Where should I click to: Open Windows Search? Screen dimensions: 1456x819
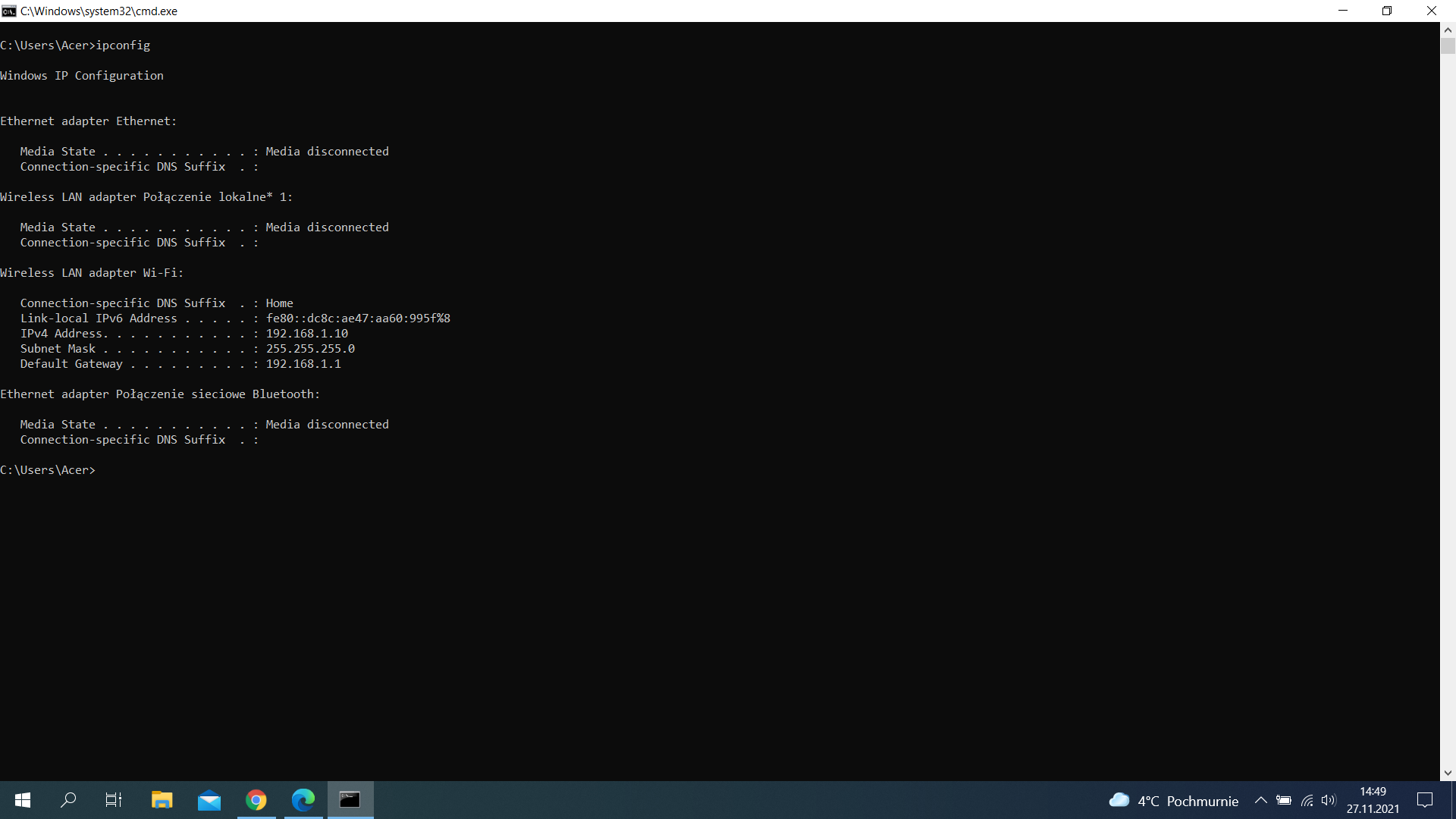click(68, 800)
